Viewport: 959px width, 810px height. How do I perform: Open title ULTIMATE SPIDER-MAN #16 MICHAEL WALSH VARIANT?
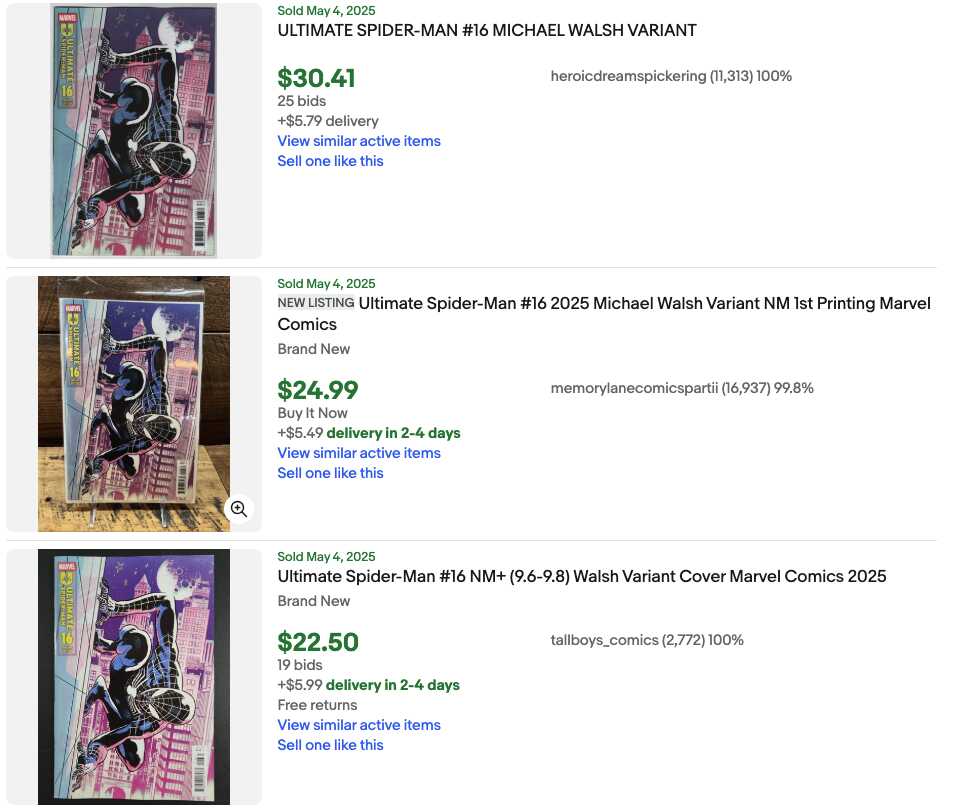pyautogui.click(x=487, y=31)
